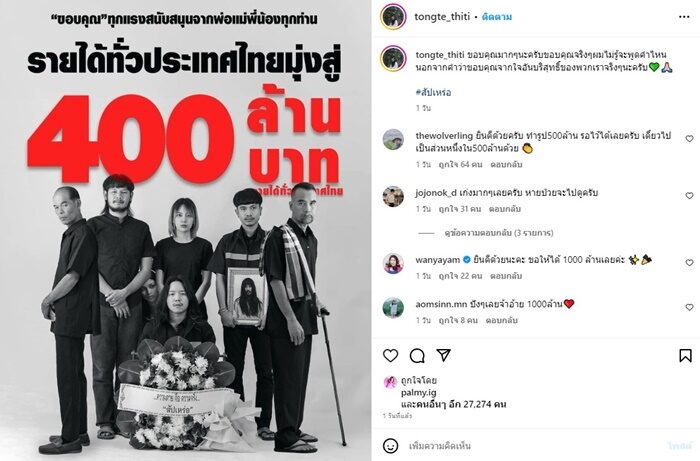Save the post with the bookmark icon

686,356
